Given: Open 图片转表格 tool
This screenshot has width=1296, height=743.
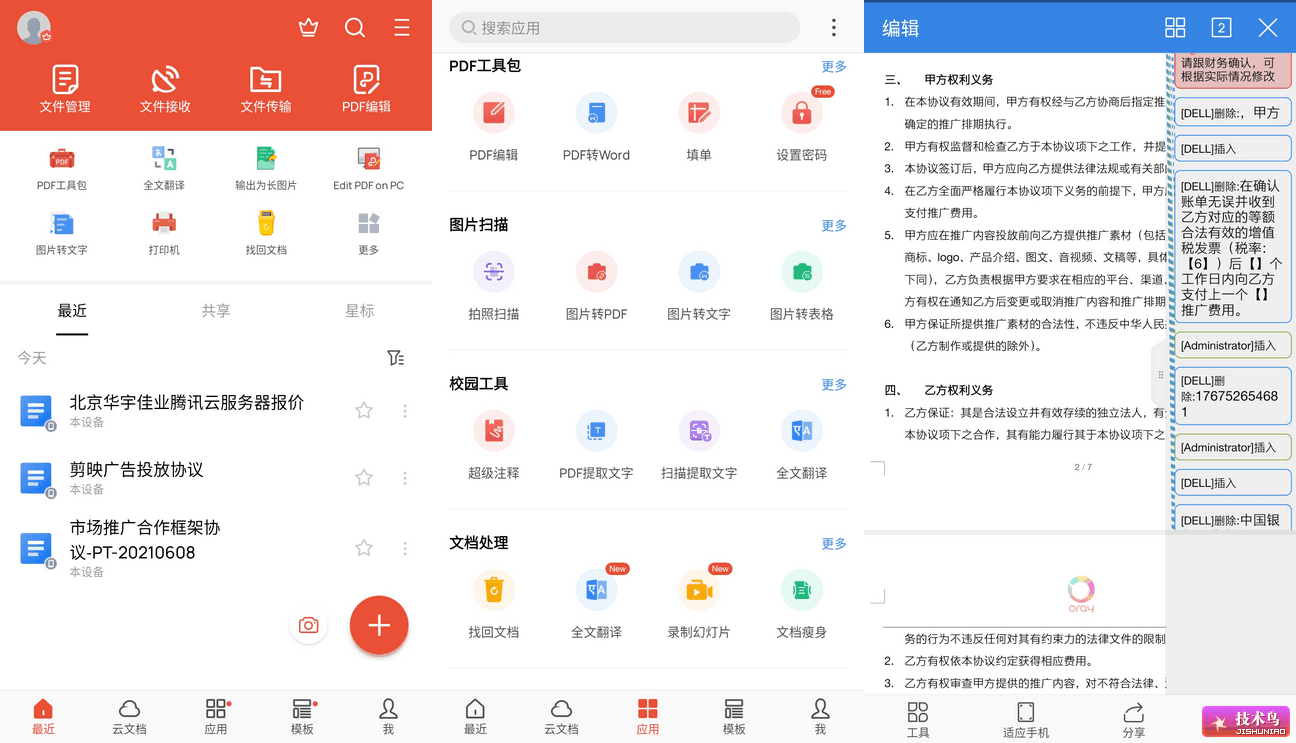Looking at the screenshot, I should tap(801, 286).
